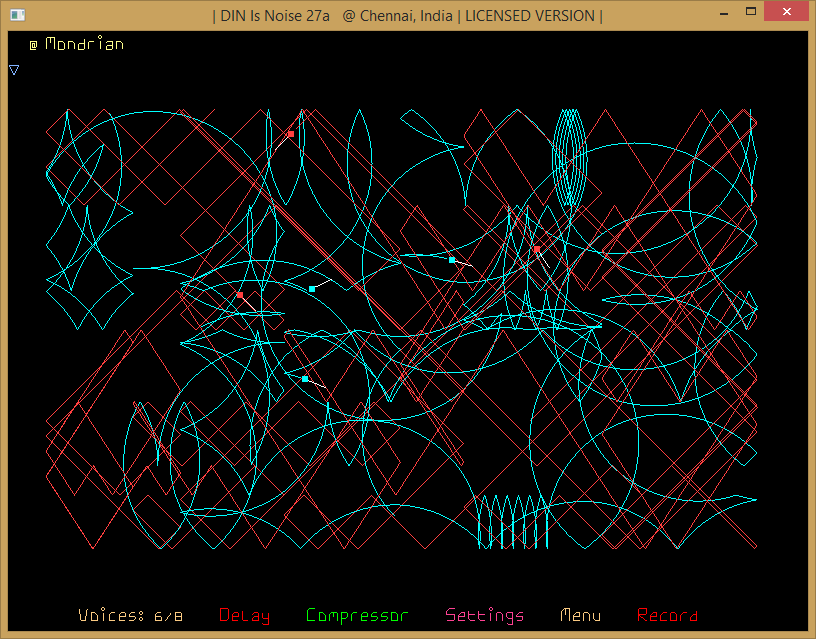Screen dimensions: 816x639
Task: Click the concentric cyan ellipses near the top
Action: [x=569, y=156]
